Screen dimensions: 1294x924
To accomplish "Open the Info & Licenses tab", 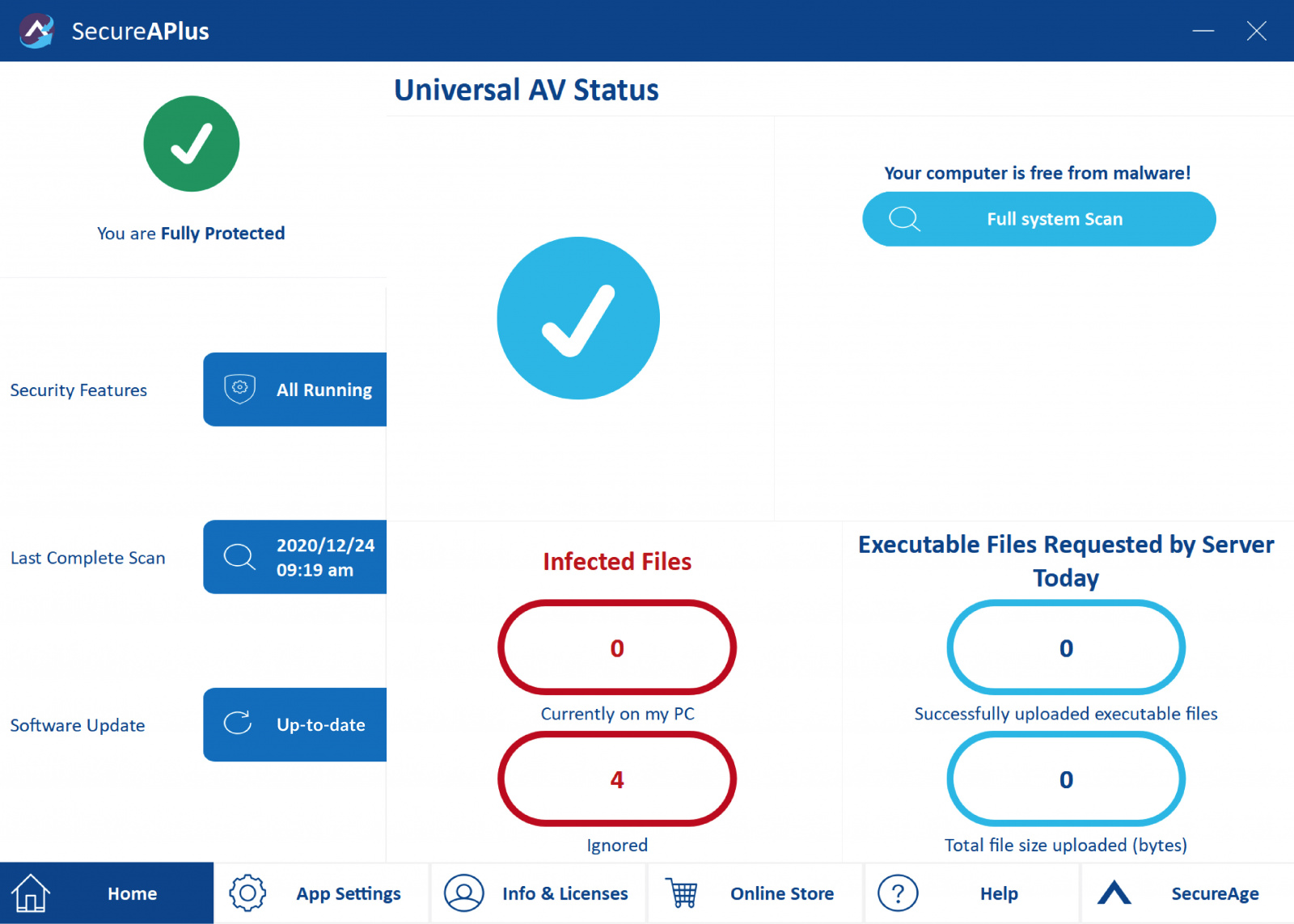I will (x=539, y=893).
